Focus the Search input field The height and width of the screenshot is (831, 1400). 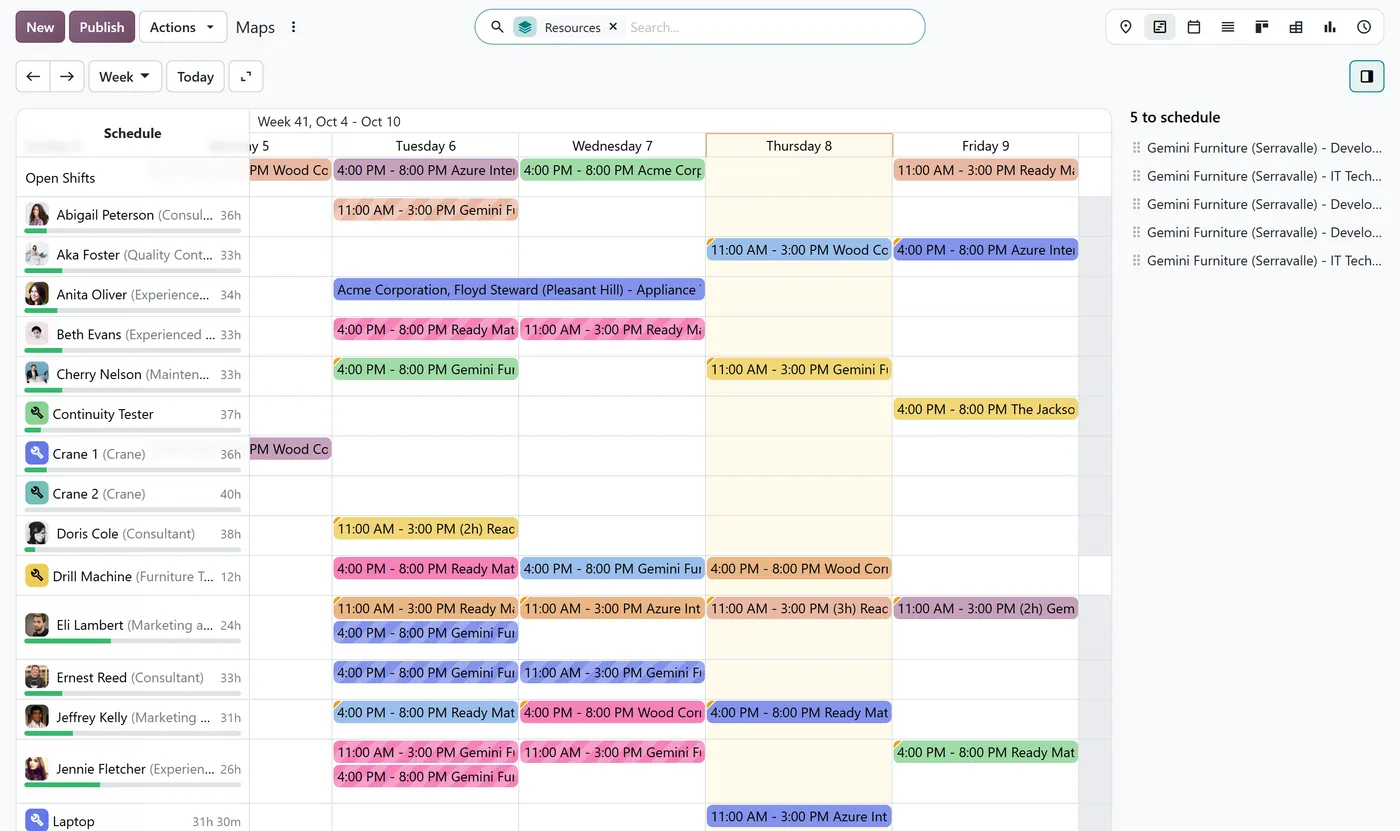(x=770, y=27)
